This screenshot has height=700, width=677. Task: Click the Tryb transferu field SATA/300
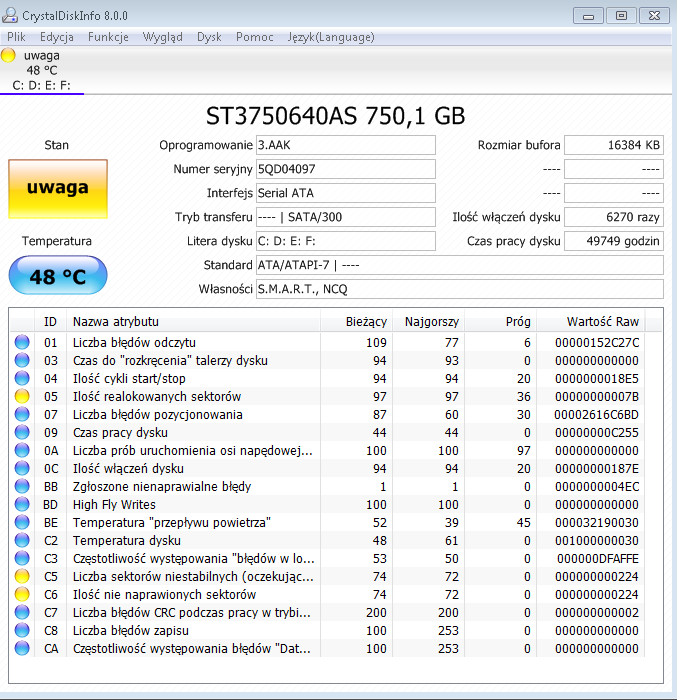pyautogui.click(x=346, y=217)
